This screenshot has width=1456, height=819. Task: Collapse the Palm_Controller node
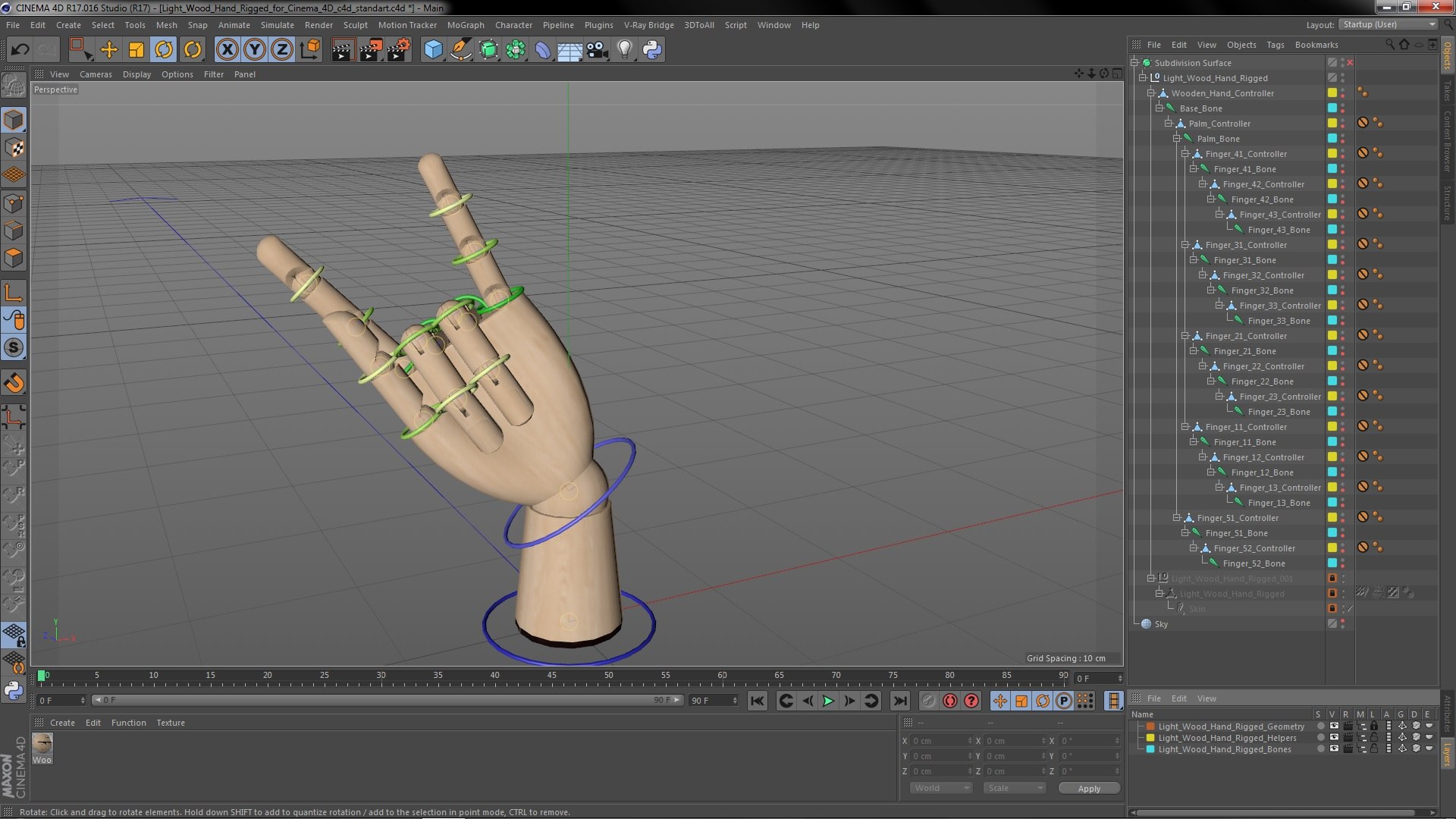click(x=1169, y=124)
